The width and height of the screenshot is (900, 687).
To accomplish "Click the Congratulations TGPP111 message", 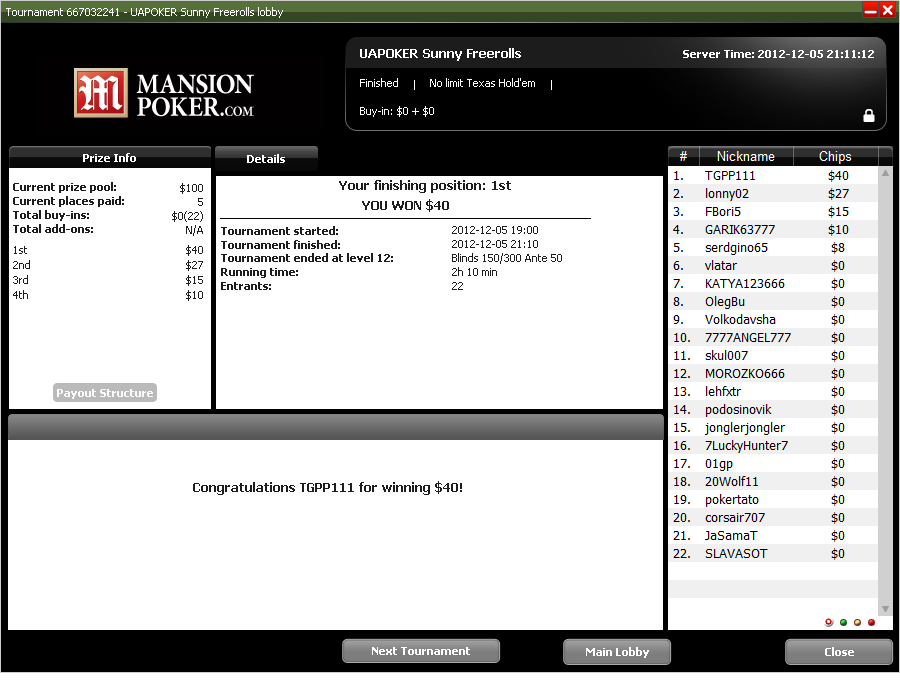I will pos(327,487).
